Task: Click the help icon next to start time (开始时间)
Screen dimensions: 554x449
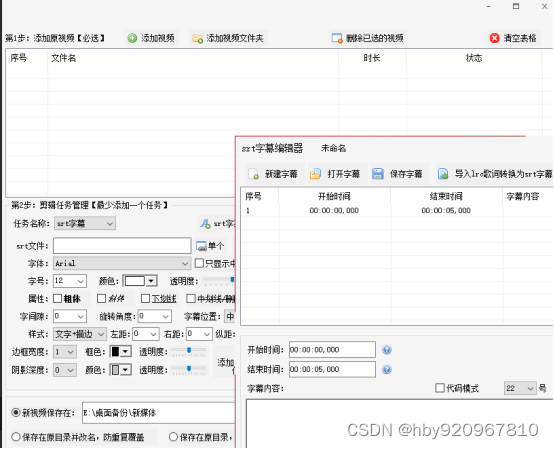Action: click(387, 350)
